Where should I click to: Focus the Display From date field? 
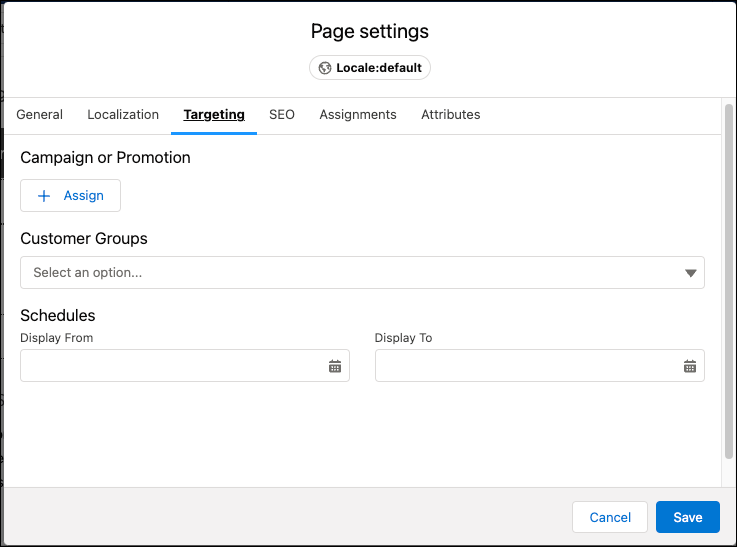point(185,366)
